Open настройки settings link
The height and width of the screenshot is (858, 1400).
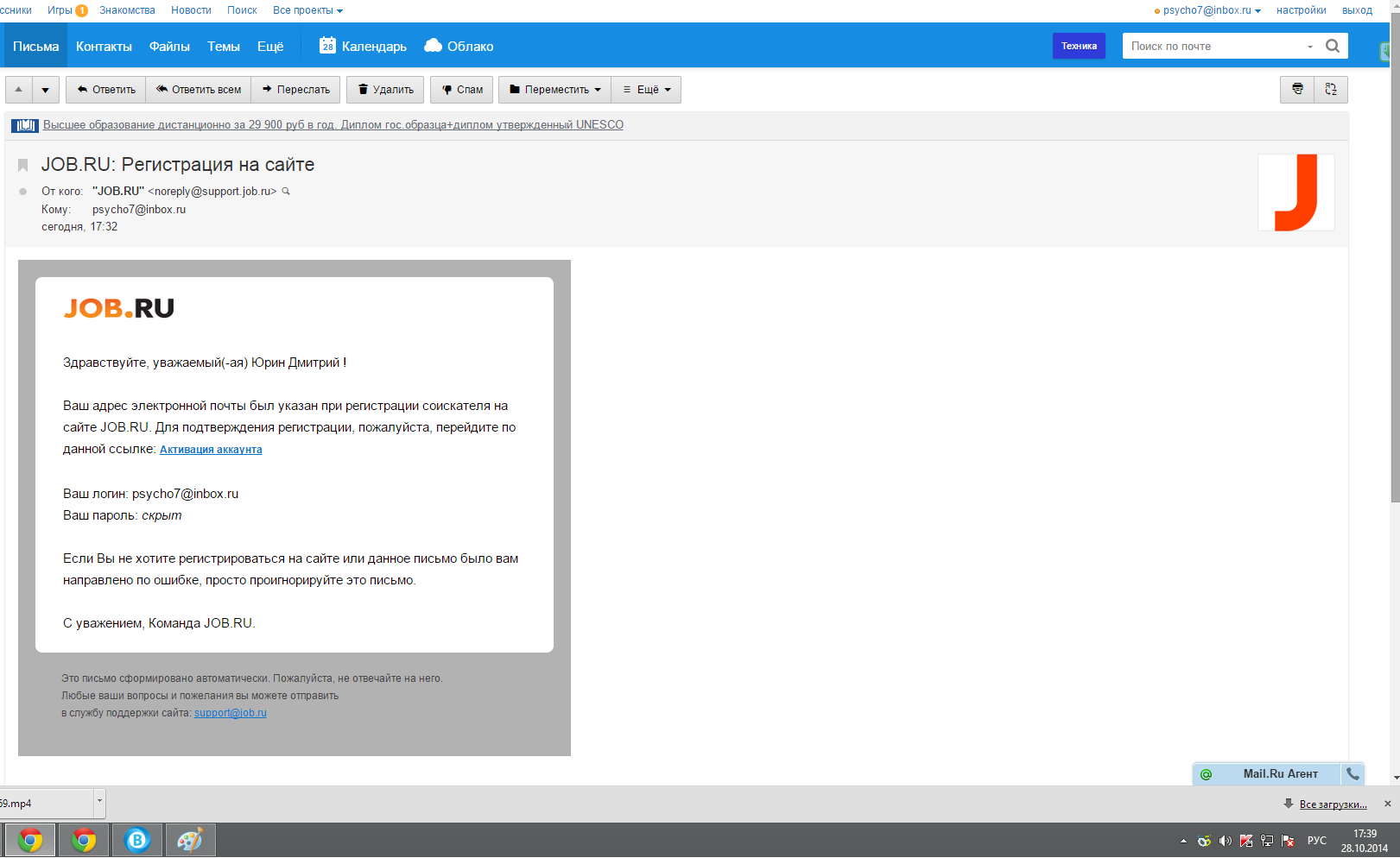click(1301, 10)
